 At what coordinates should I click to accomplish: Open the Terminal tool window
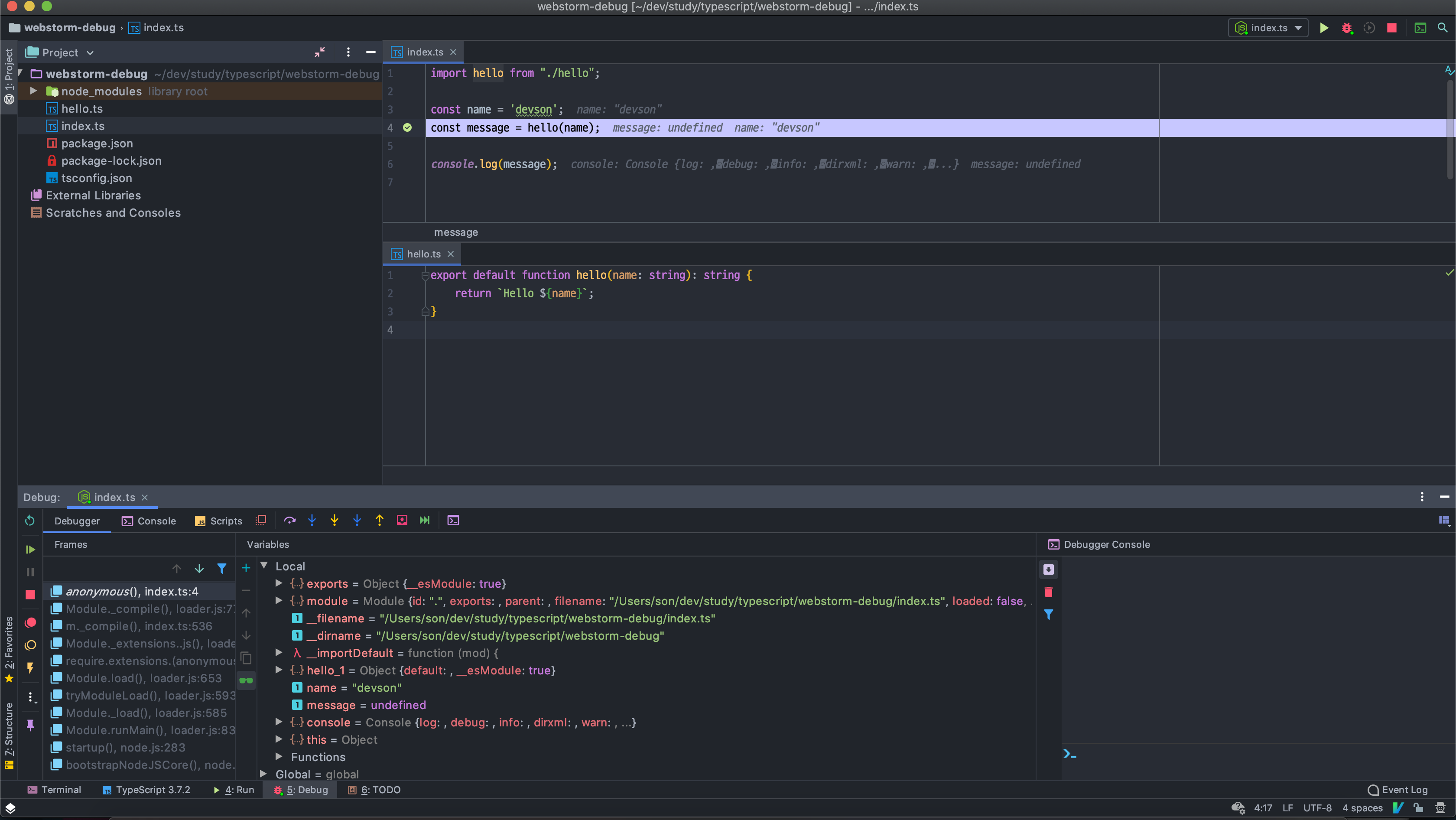click(55, 790)
